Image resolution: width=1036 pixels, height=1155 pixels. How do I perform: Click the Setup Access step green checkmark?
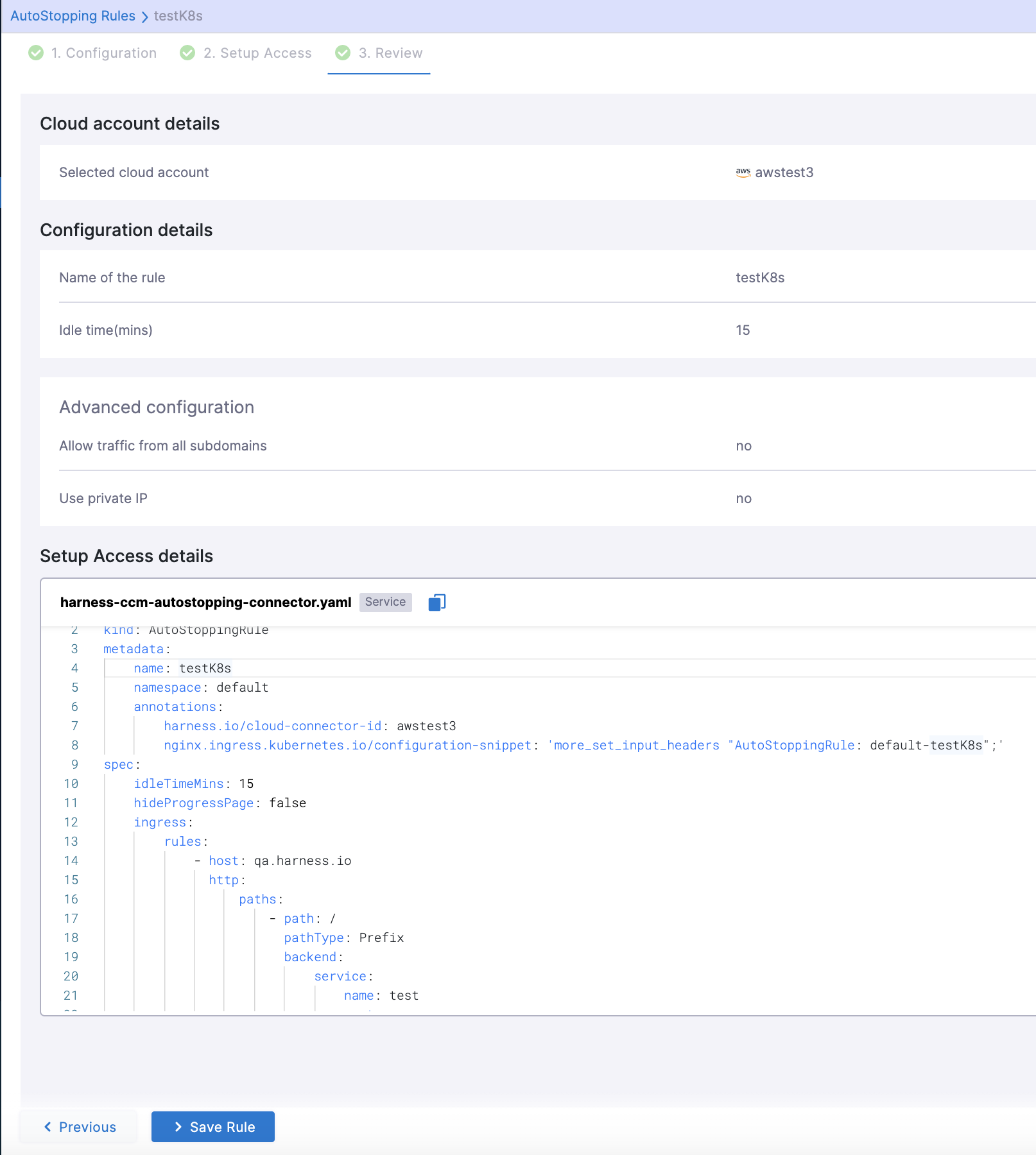tap(187, 53)
